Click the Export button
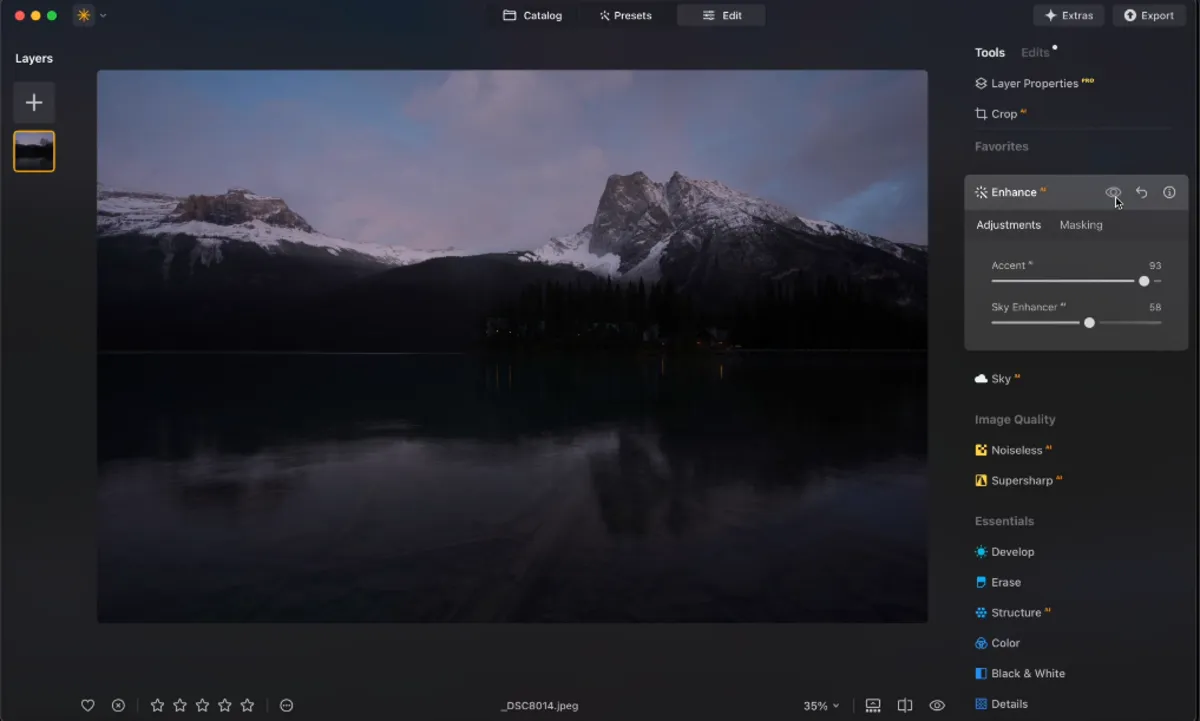Viewport: 1200px width, 721px height. [1148, 15]
